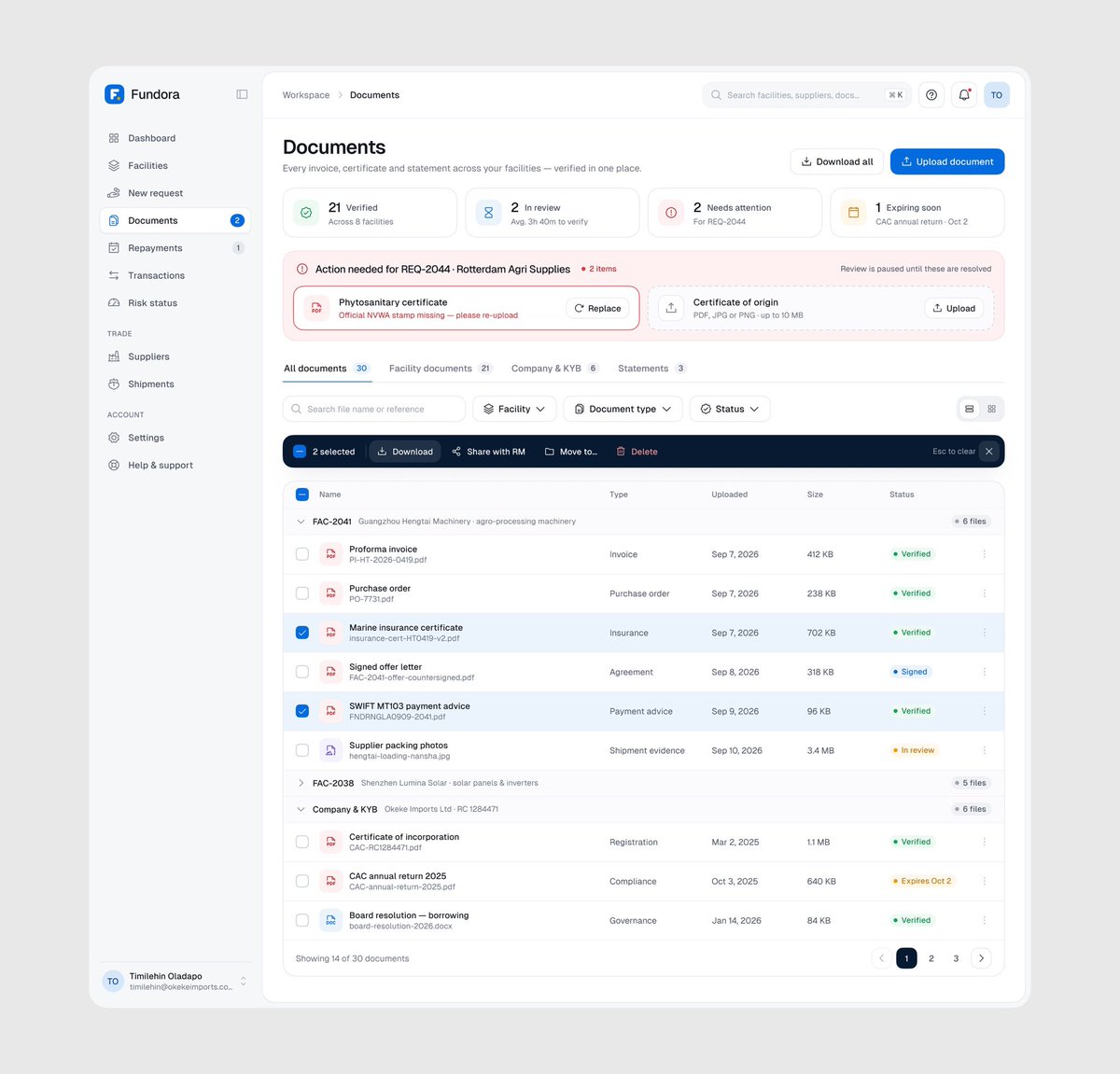
Task: Open the Status filter dropdown
Action: coord(730,409)
